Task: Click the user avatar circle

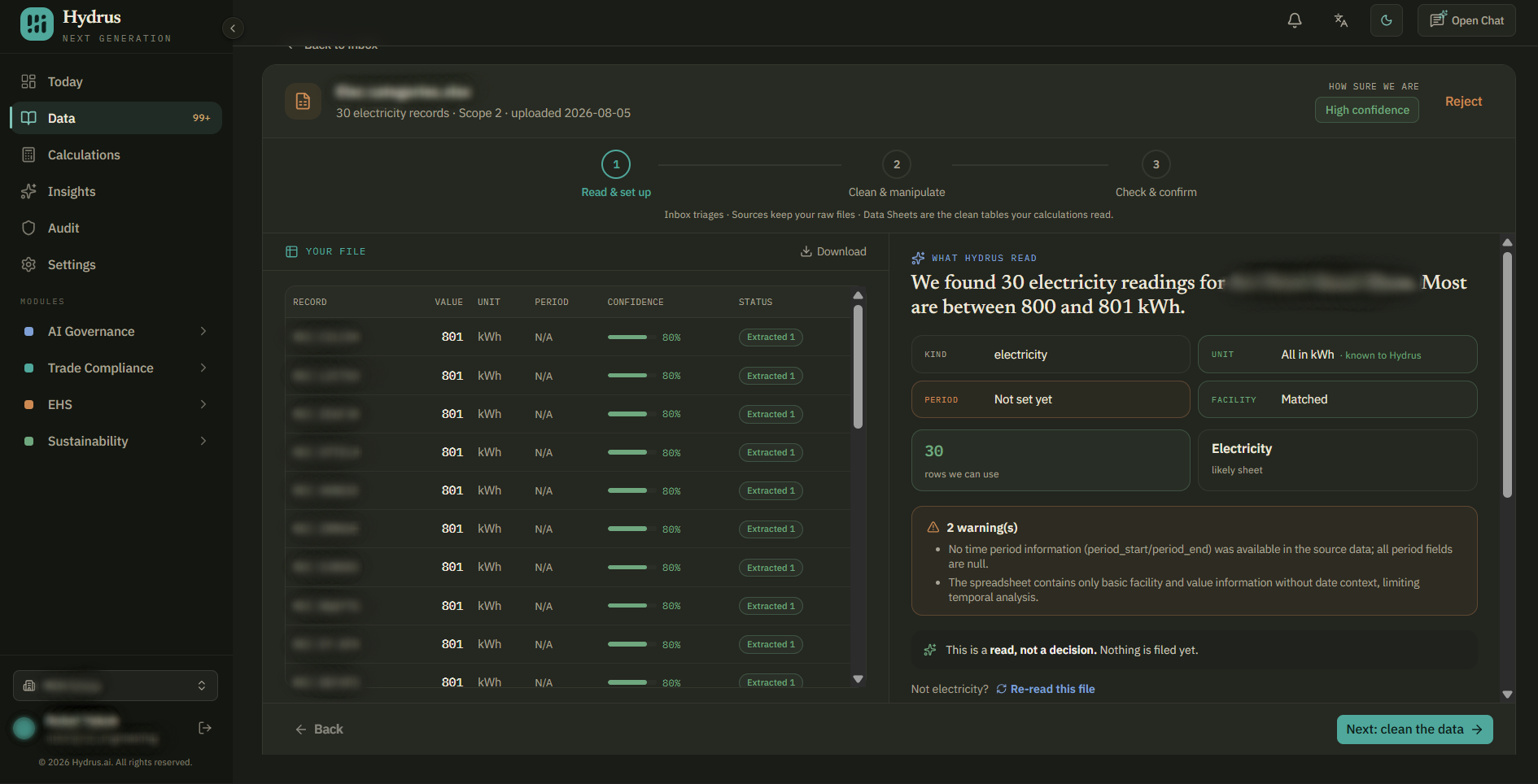Action: (x=24, y=728)
